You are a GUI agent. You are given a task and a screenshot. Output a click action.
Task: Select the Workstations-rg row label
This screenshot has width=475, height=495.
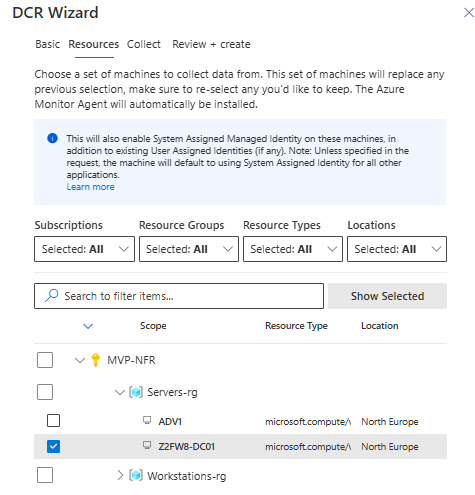187,476
